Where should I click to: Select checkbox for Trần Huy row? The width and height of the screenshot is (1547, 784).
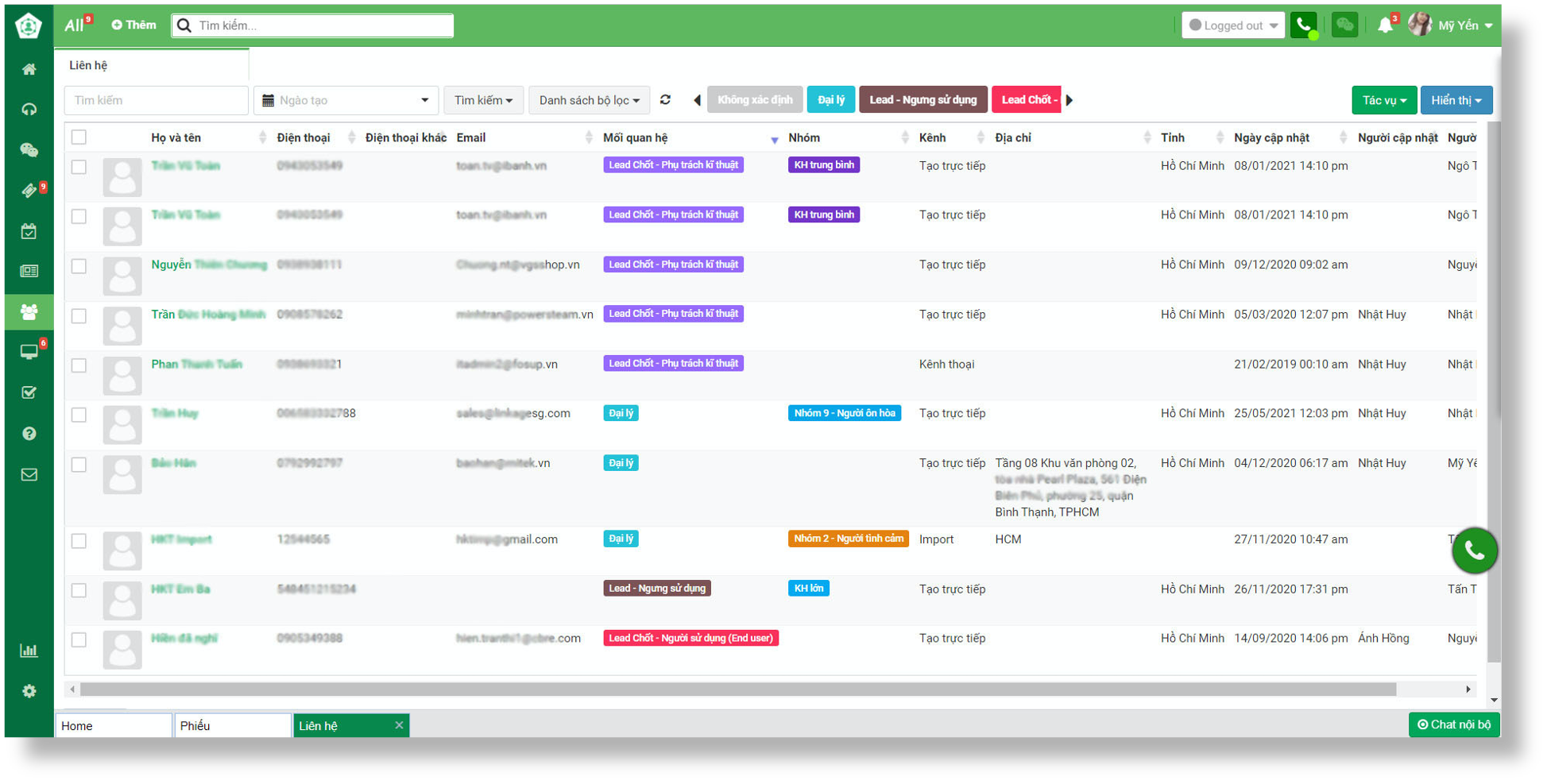pyautogui.click(x=79, y=415)
